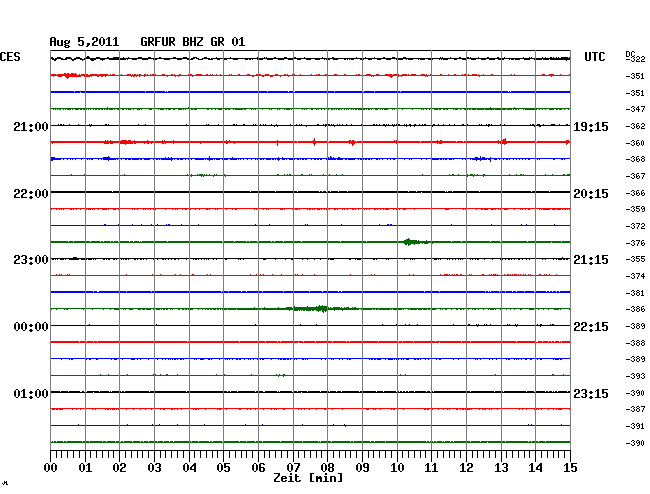Select the "22:00" local time label
Viewport: 650px width, 494px height.
[31, 194]
